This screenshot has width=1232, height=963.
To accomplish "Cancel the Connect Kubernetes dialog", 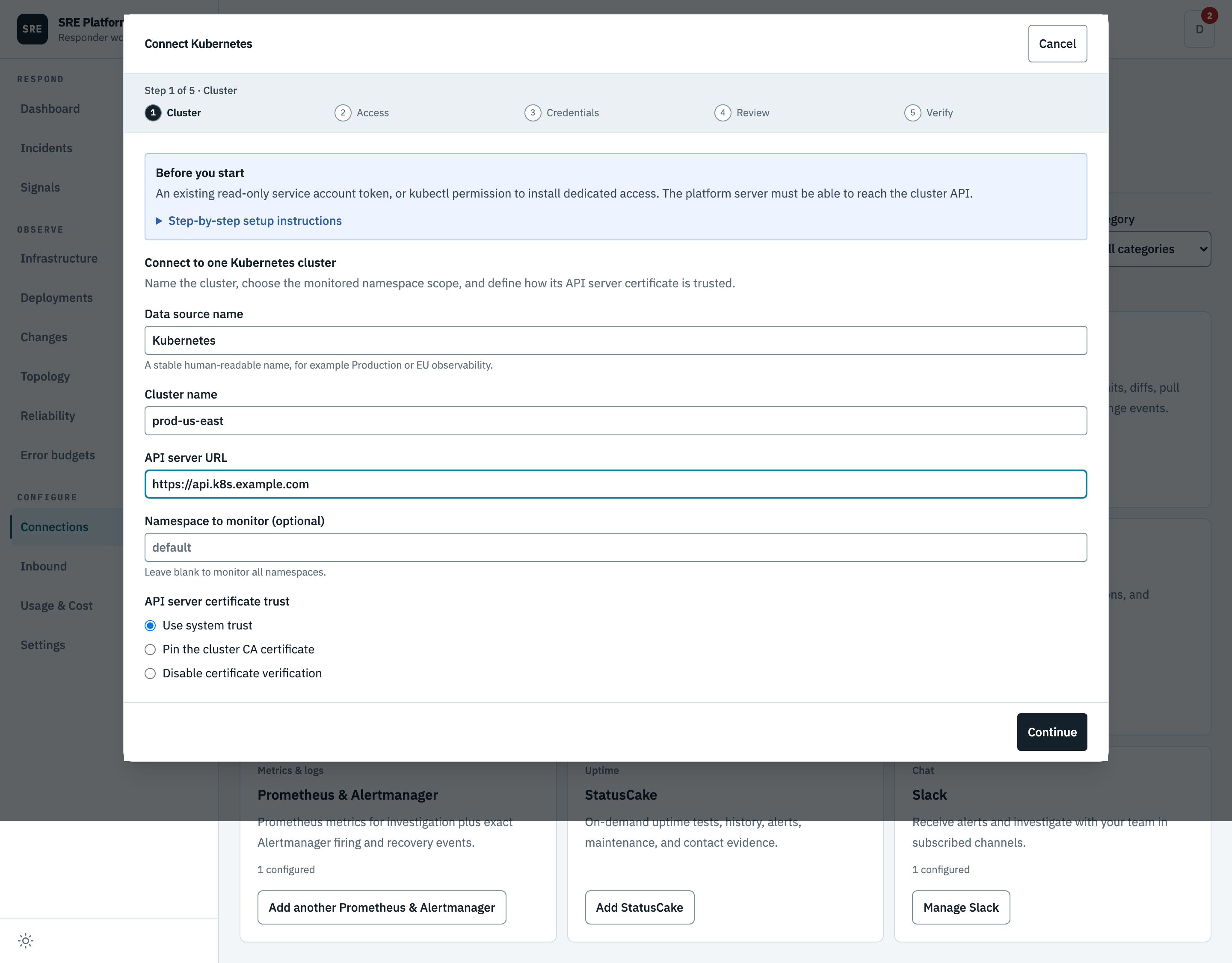I will click(x=1057, y=44).
